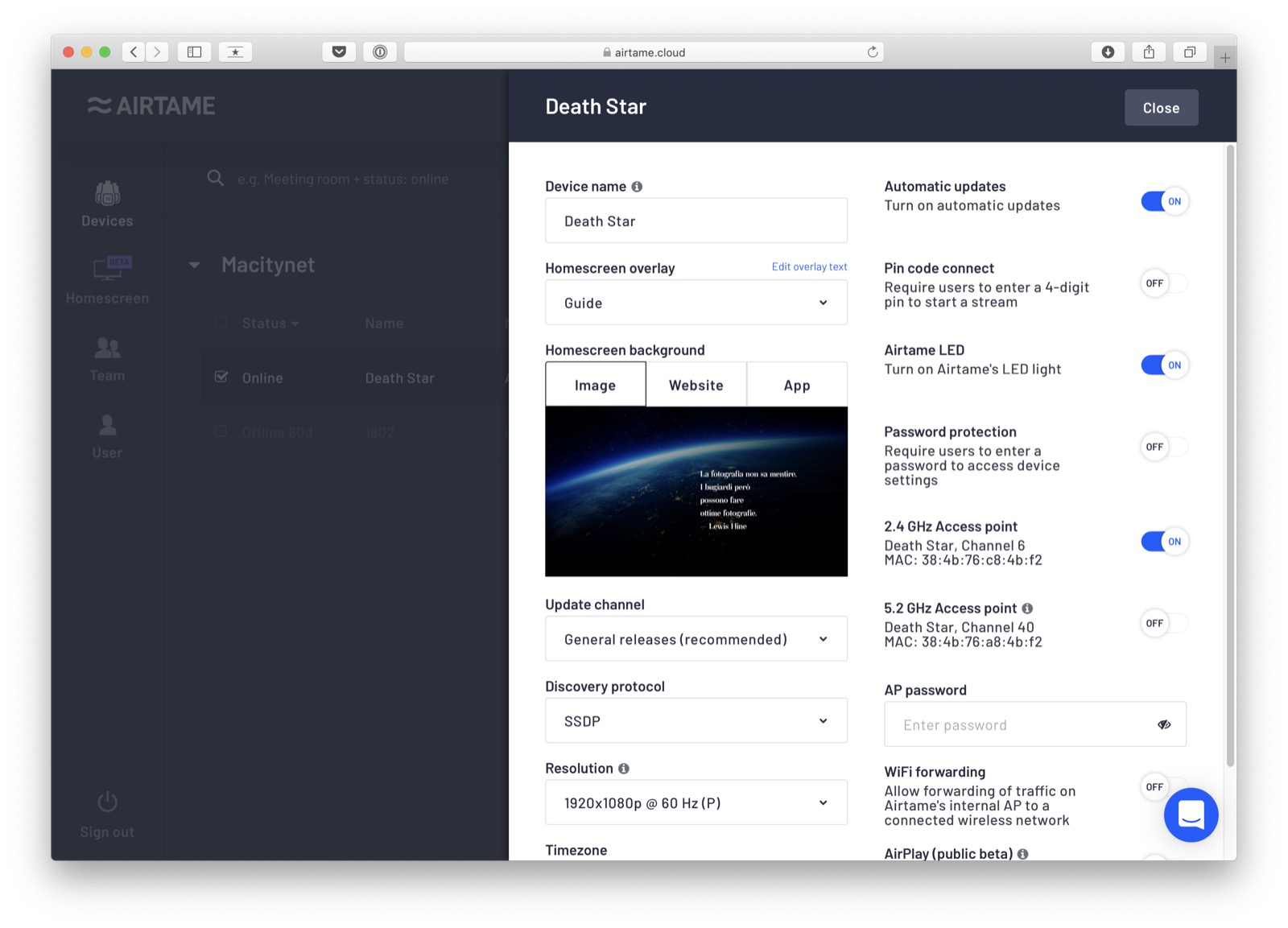Turn off Airtame LED toggle
1288x928 pixels.
[1164, 365]
